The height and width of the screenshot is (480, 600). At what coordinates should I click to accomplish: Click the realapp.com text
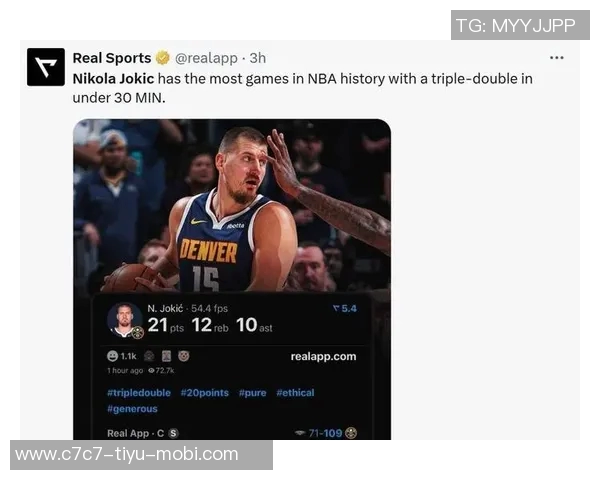point(323,356)
